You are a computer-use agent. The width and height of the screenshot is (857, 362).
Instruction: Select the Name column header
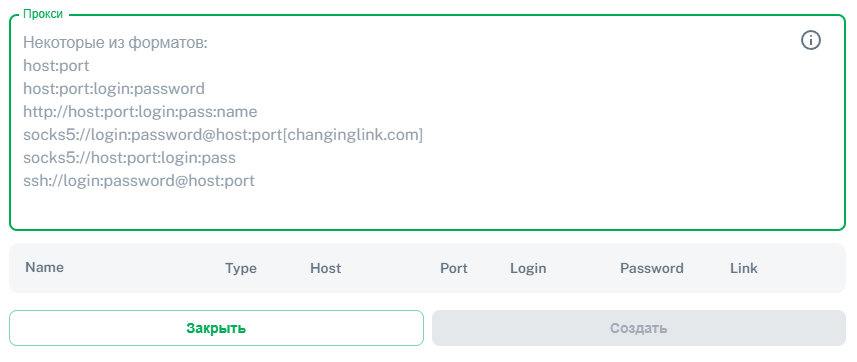44,267
